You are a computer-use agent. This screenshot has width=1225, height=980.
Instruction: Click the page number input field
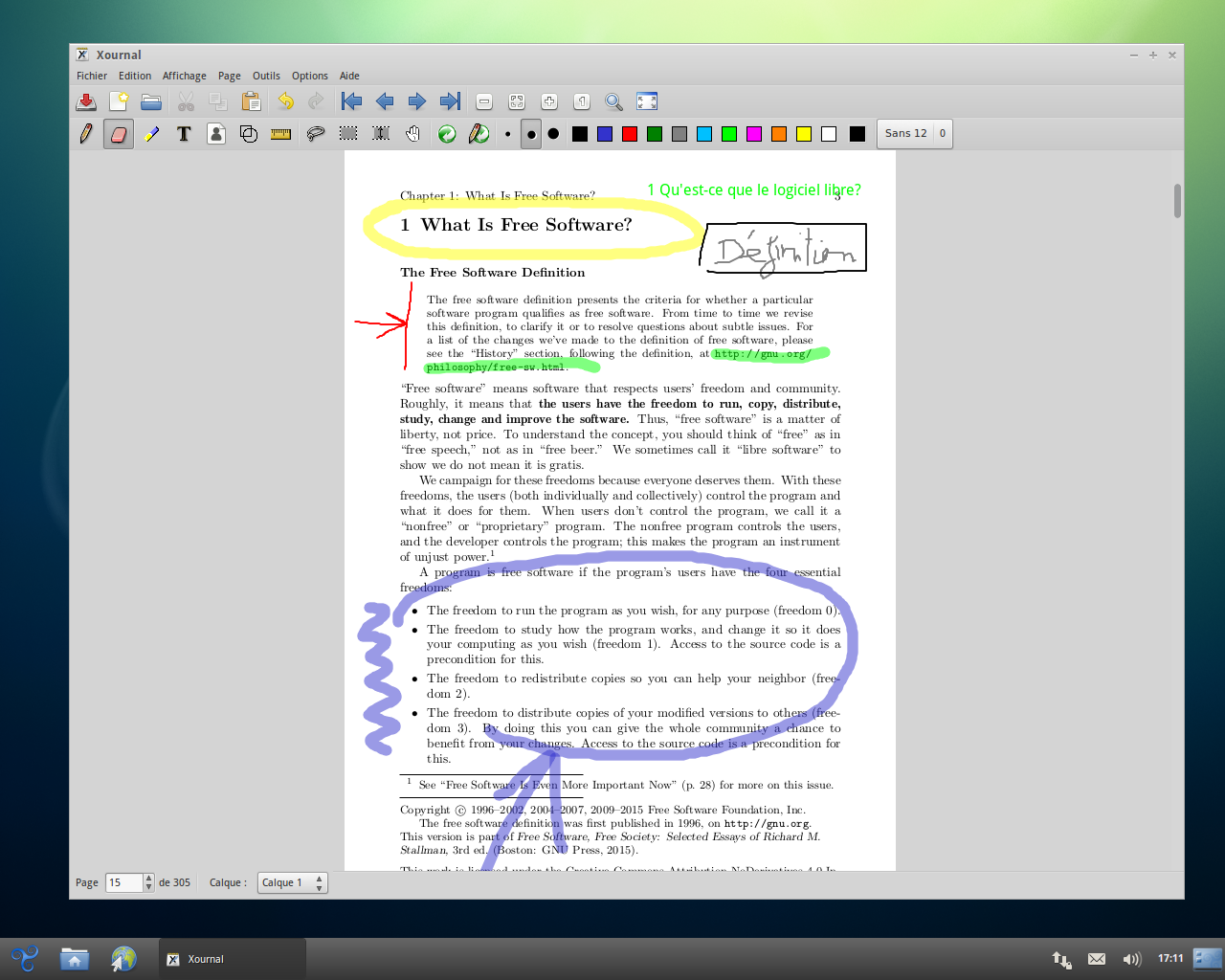[x=123, y=882]
